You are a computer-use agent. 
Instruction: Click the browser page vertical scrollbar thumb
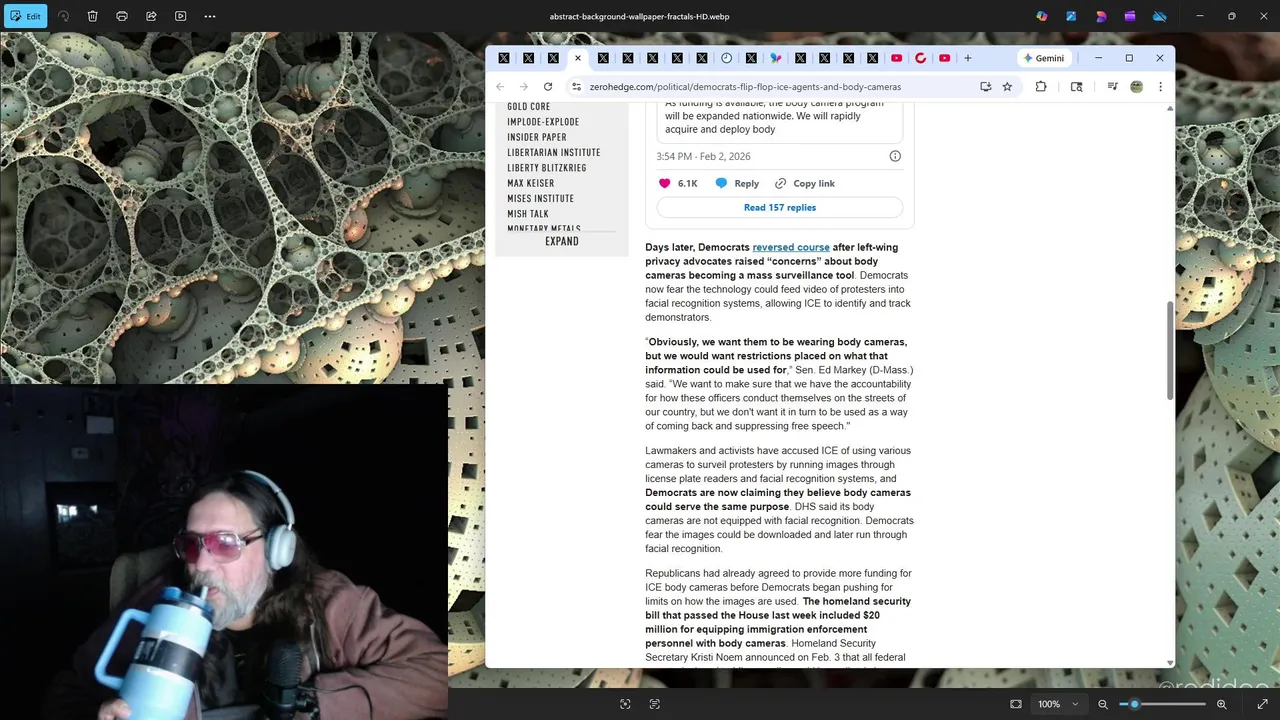tap(1171, 350)
